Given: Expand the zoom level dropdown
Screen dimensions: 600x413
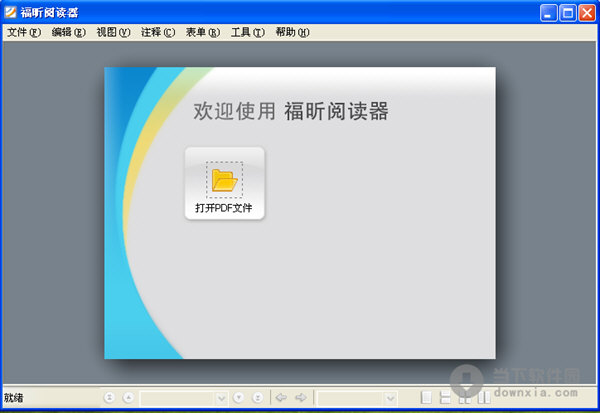Looking at the screenshot, I should [x=391, y=398].
